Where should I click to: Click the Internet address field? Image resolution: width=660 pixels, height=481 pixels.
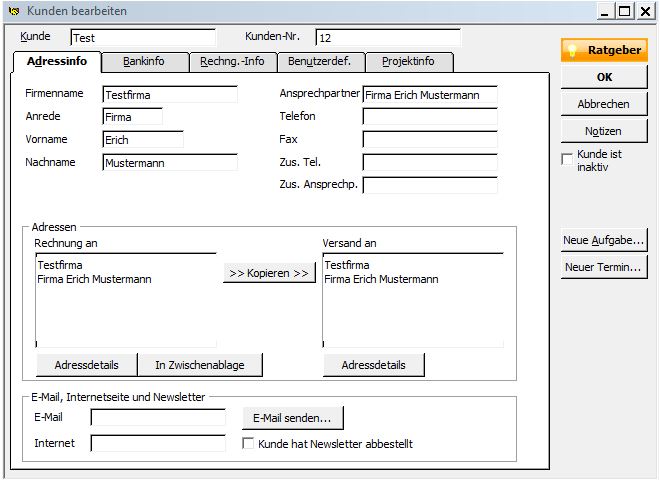[x=158, y=443]
